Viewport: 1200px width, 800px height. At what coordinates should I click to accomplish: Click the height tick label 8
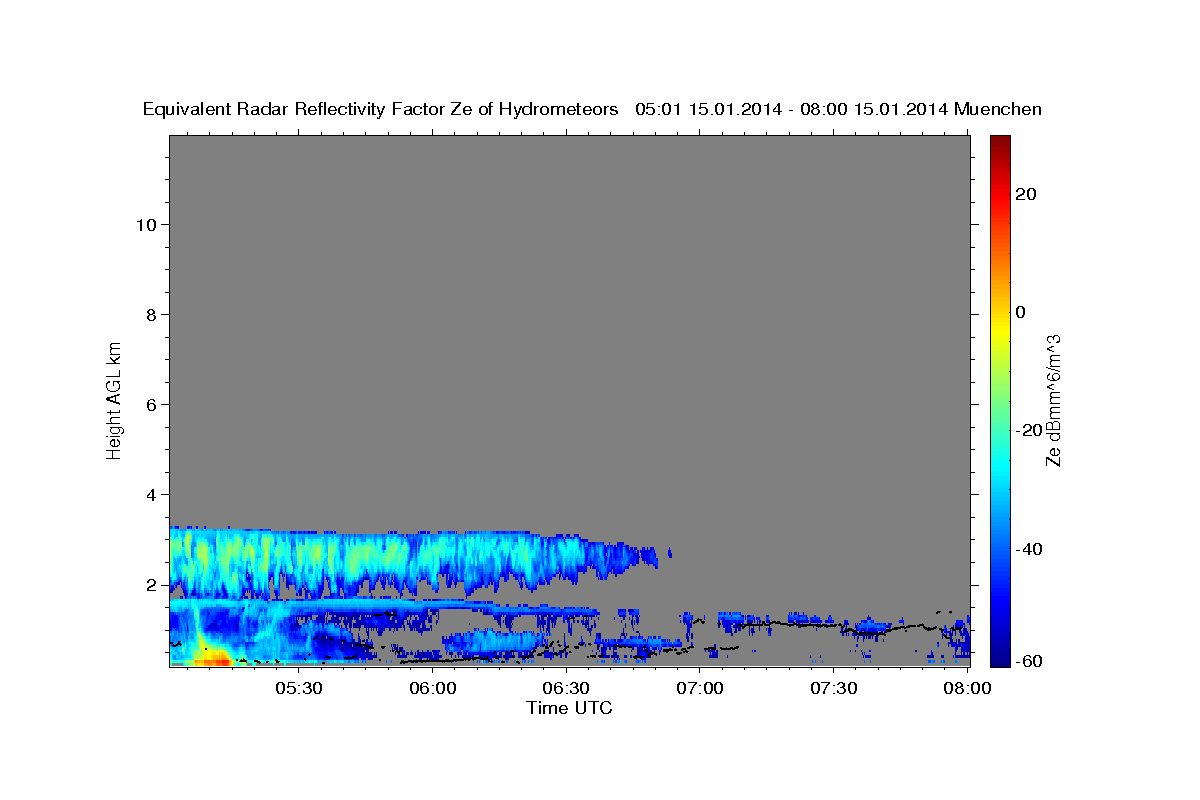click(x=152, y=314)
